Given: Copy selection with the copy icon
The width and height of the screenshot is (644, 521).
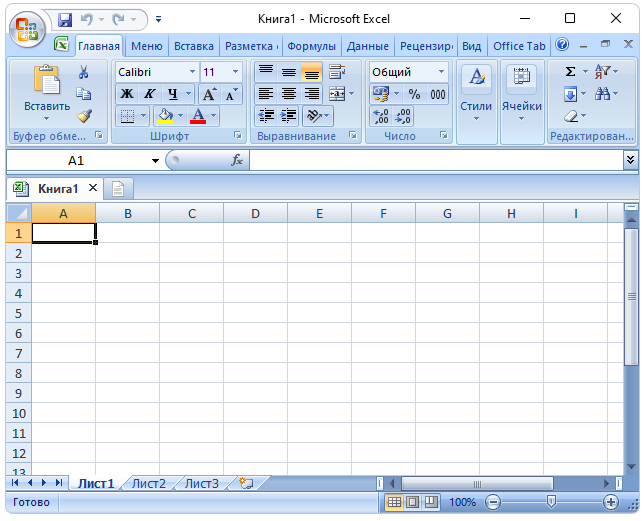Looking at the screenshot, I should pos(83,94).
